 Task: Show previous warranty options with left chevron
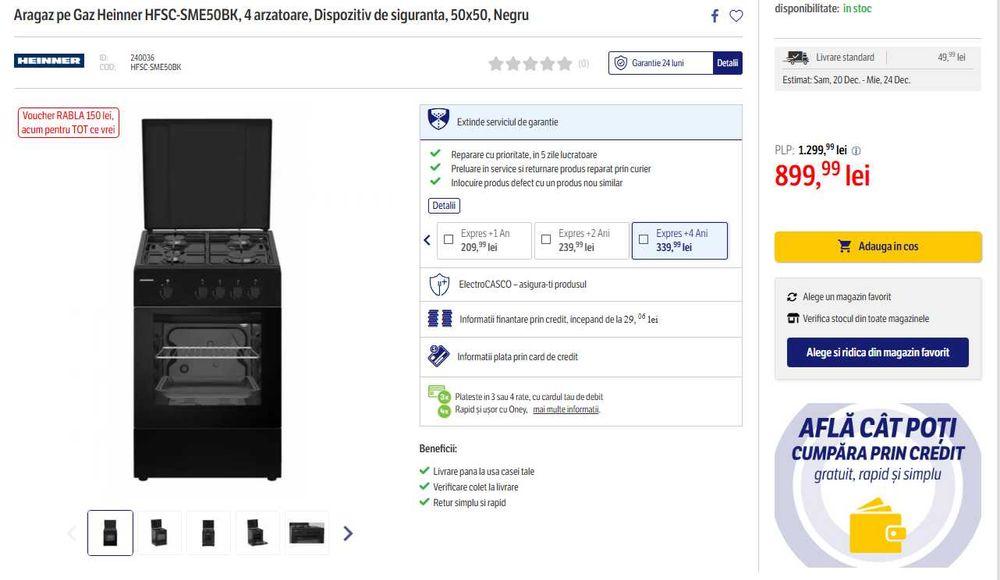pyautogui.click(x=427, y=240)
